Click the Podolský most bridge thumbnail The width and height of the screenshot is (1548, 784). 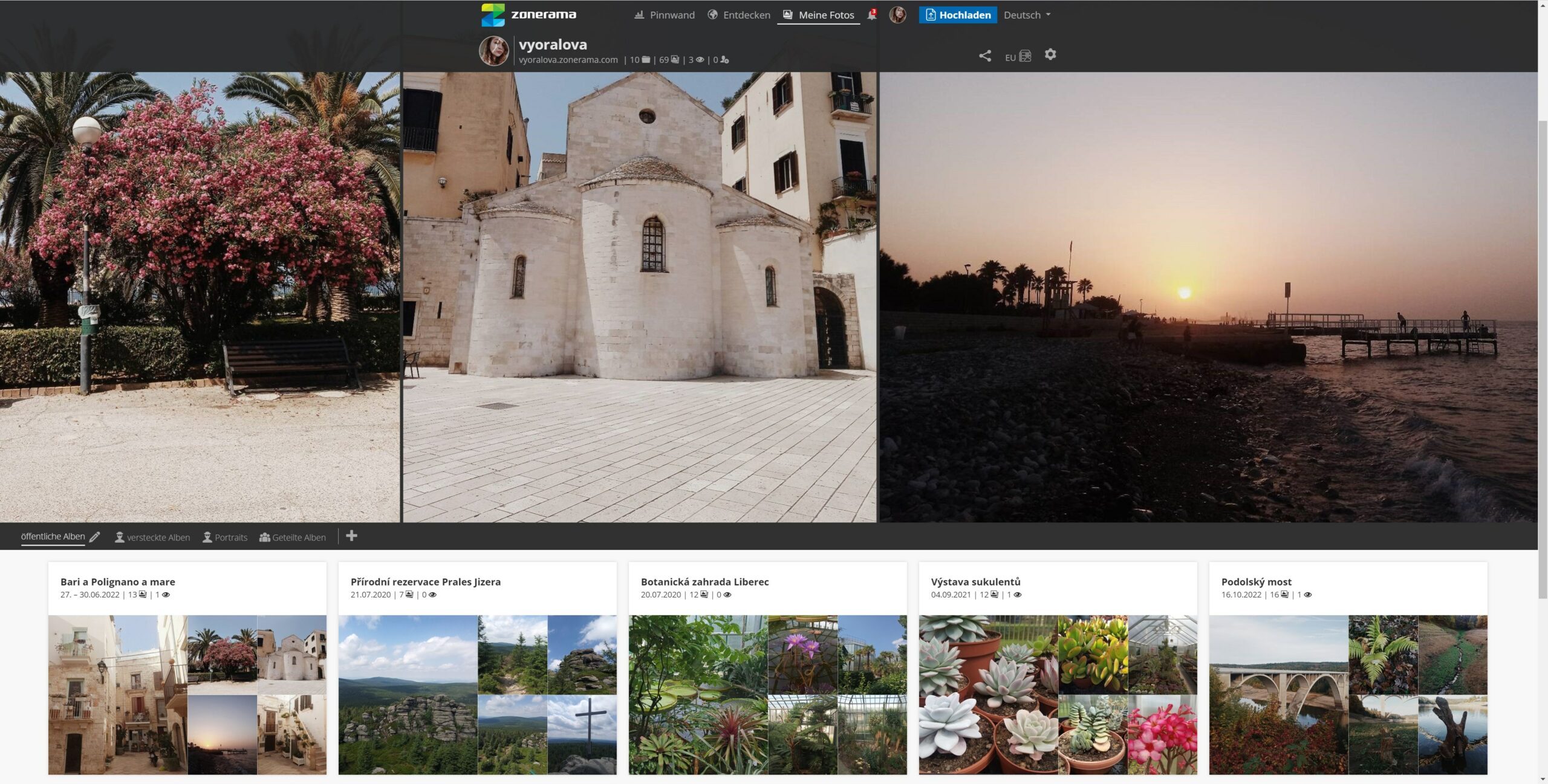pyautogui.click(x=1278, y=695)
